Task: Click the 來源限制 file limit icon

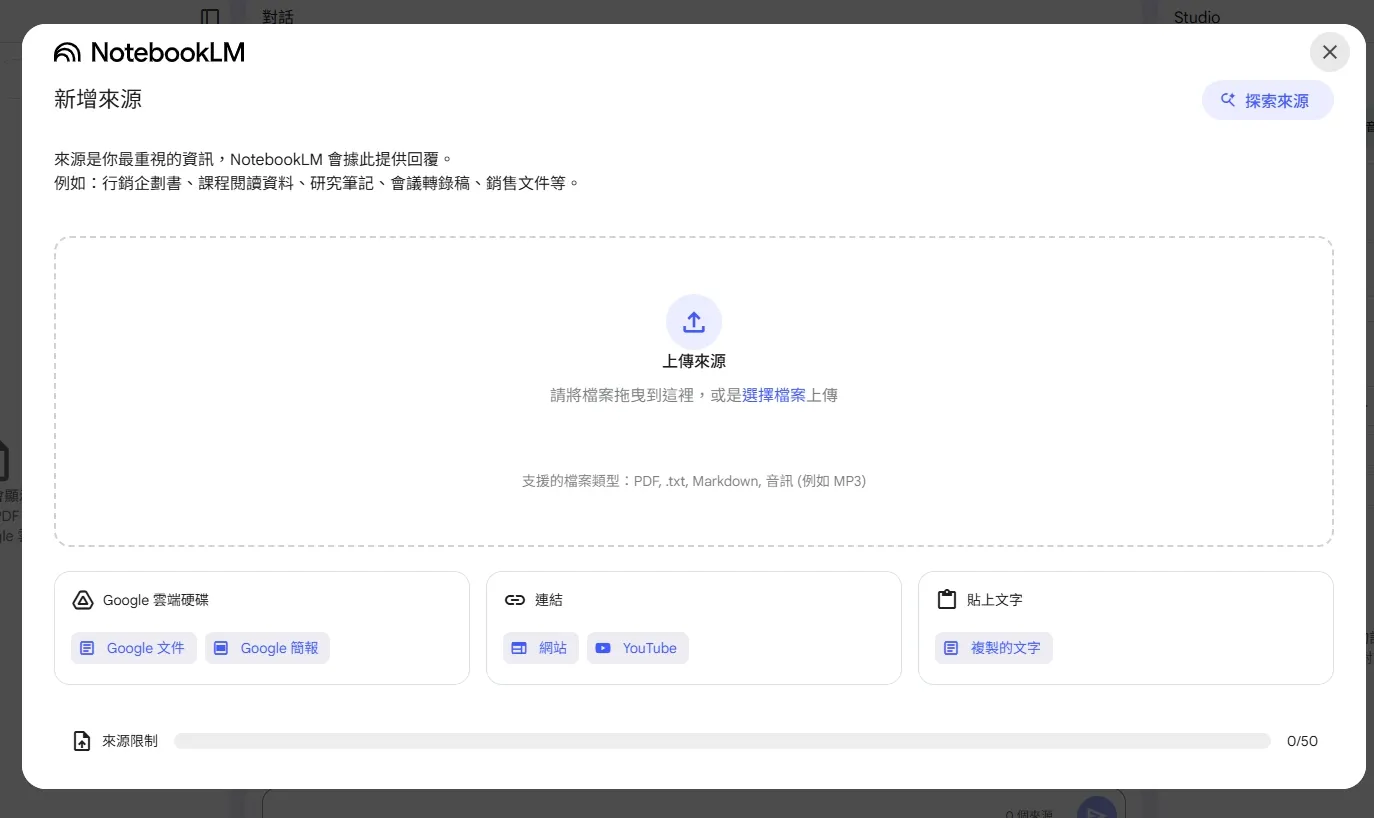Action: tap(82, 741)
